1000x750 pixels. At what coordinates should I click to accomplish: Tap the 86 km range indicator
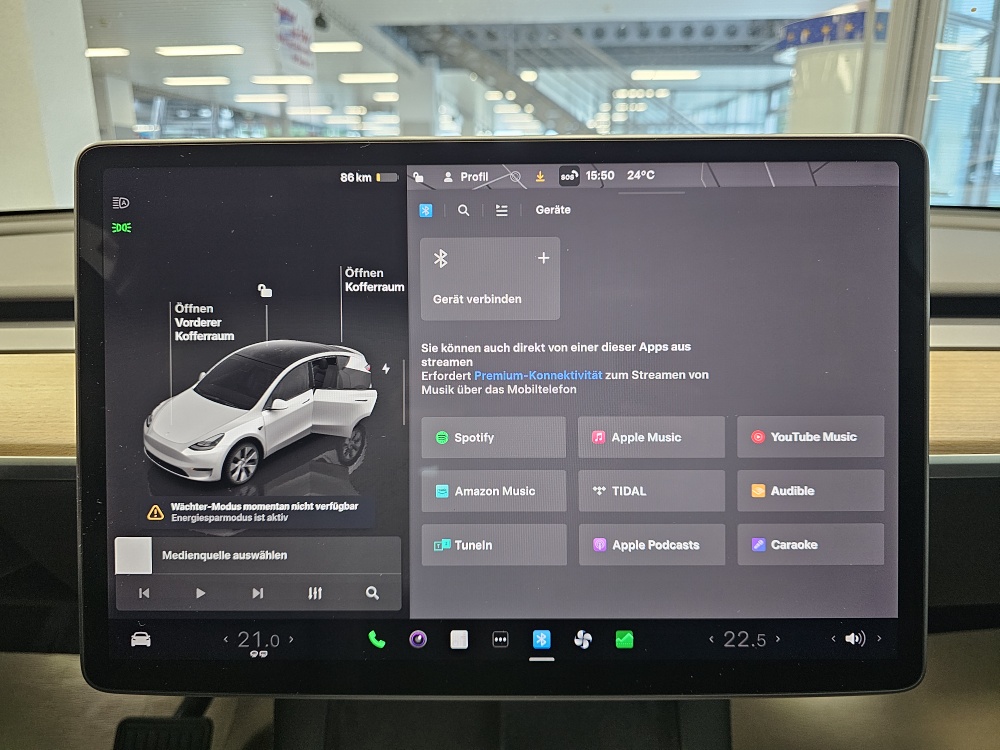point(369,177)
